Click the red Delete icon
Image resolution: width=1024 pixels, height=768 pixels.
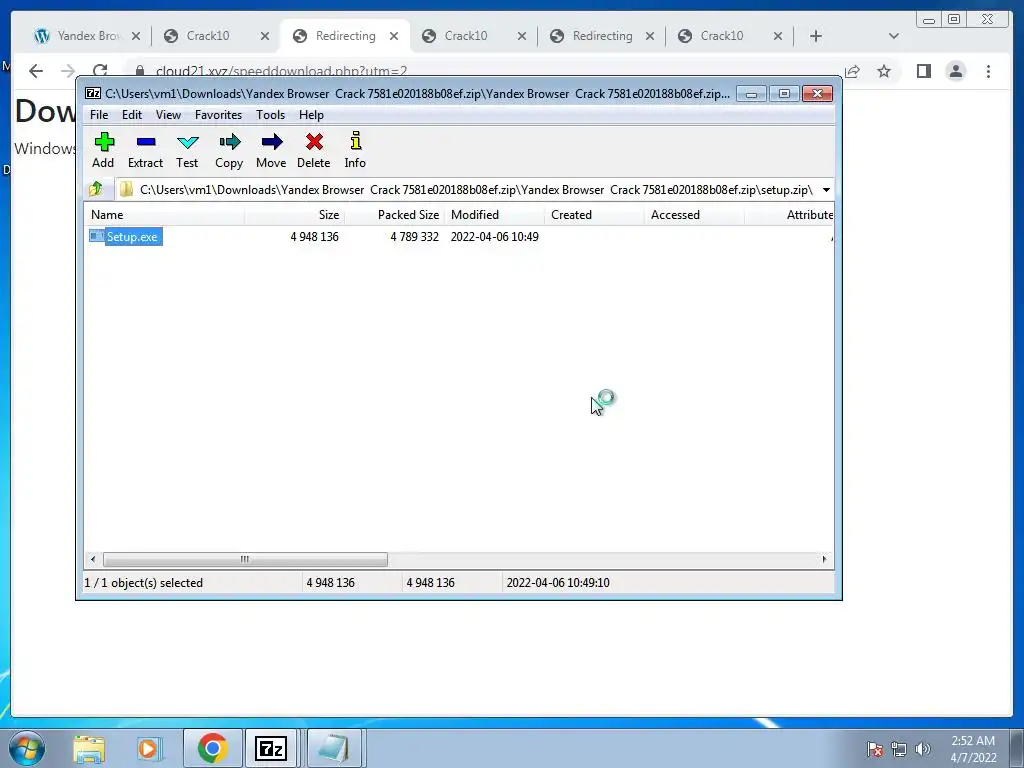tap(313, 150)
